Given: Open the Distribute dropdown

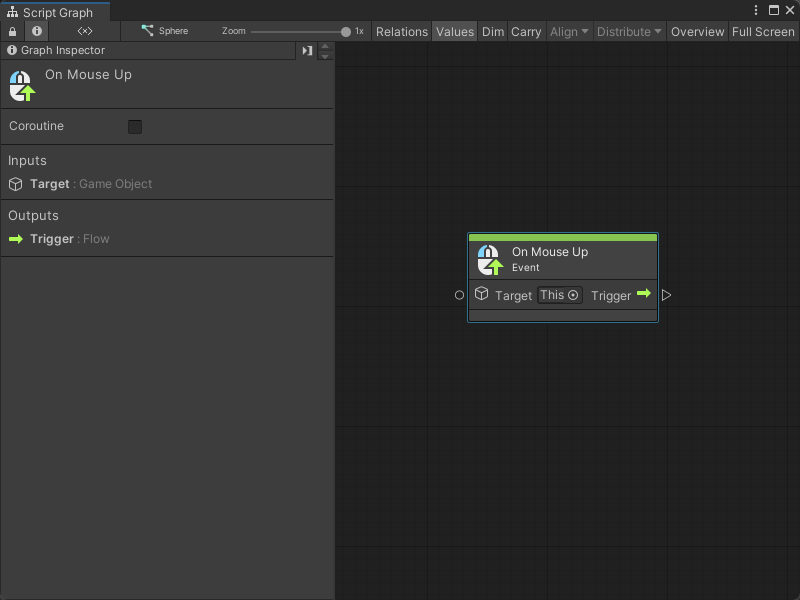Looking at the screenshot, I should [x=628, y=31].
